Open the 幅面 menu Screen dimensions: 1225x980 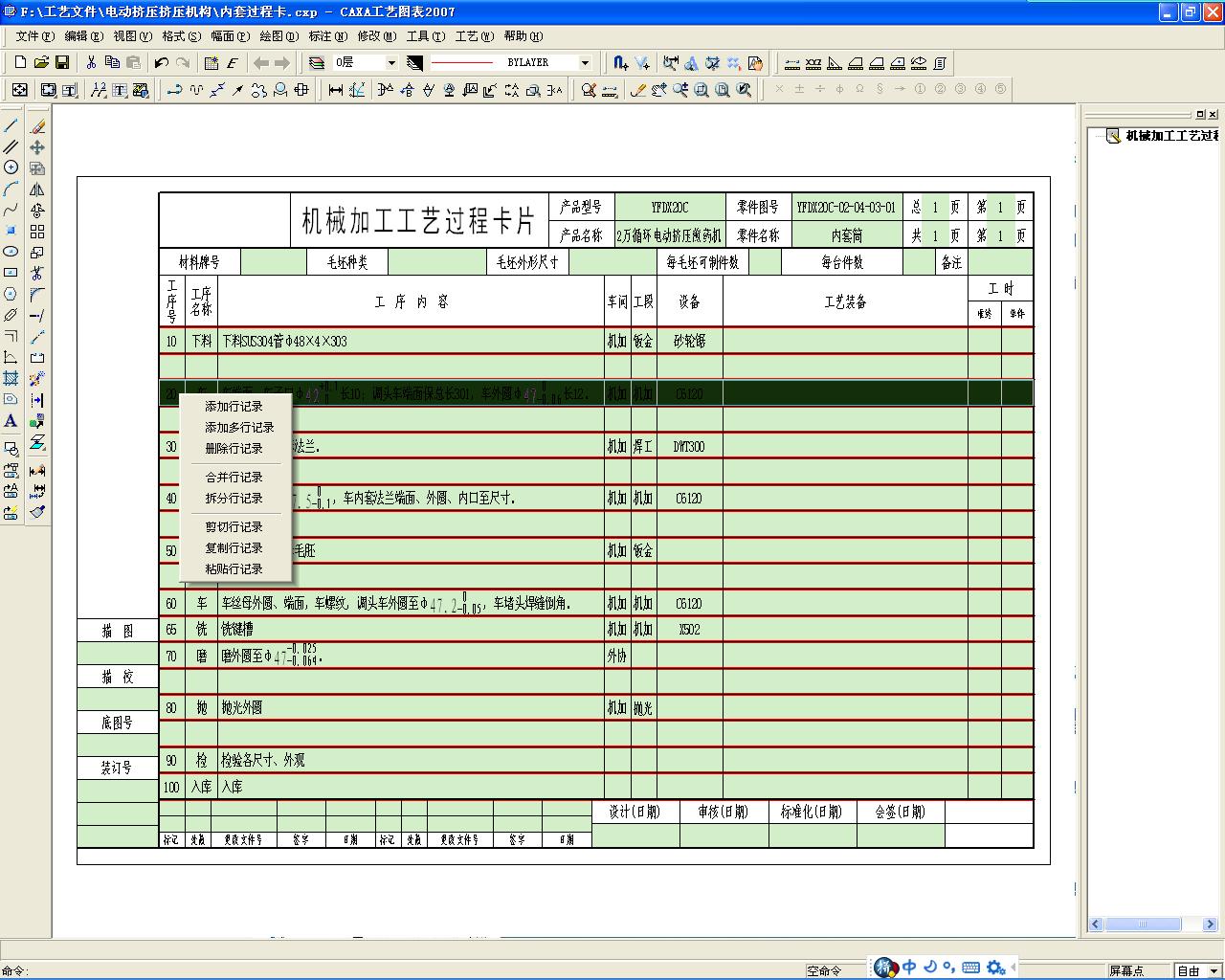point(230,36)
